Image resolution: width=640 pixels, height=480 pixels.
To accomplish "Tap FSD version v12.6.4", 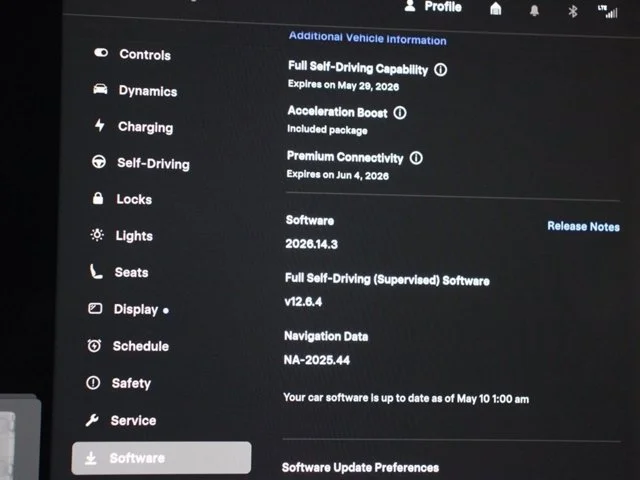I will click(303, 302).
